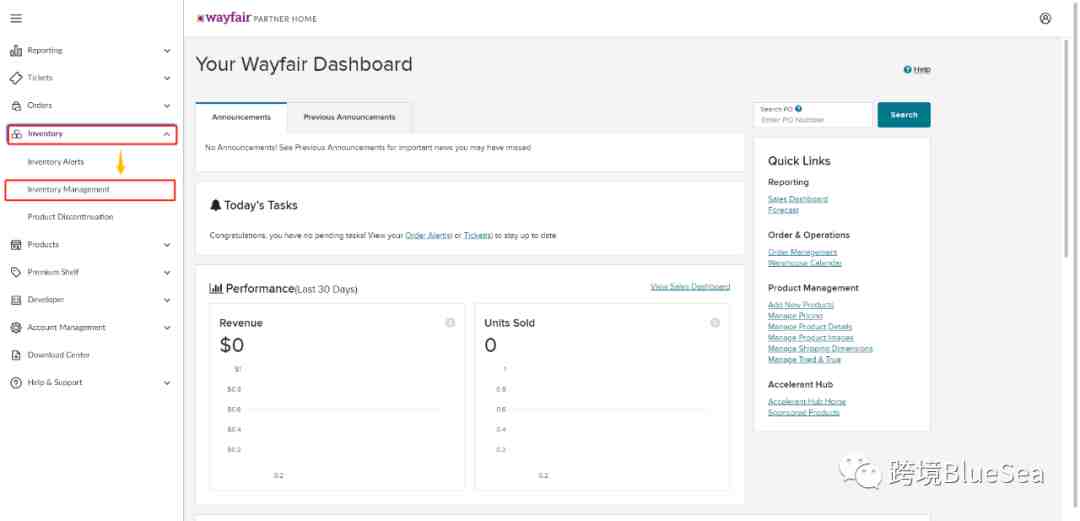Expand the Reporting menu chevron
This screenshot has width=1080, height=521.
[x=167, y=51]
